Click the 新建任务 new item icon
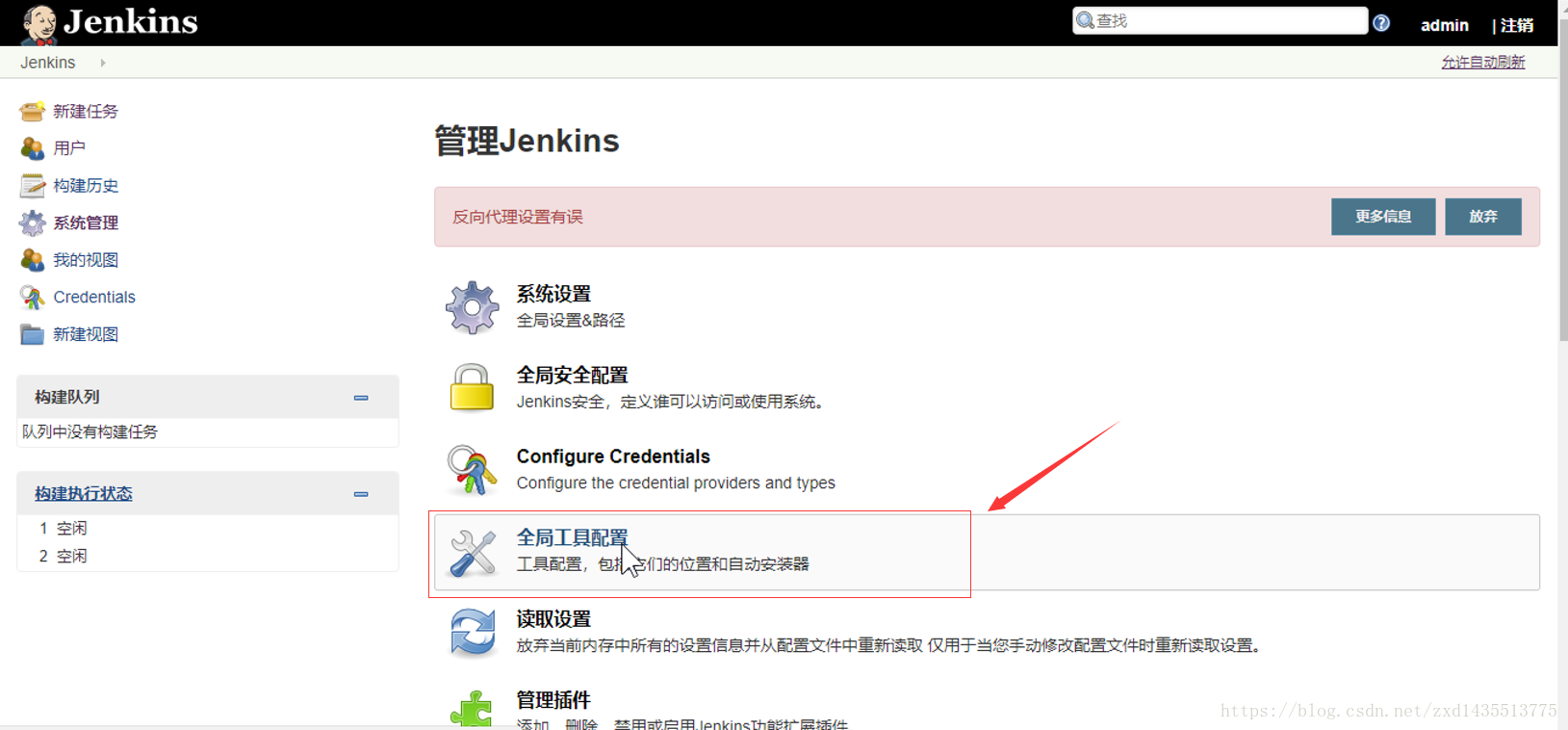1568x730 pixels. (x=32, y=111)
